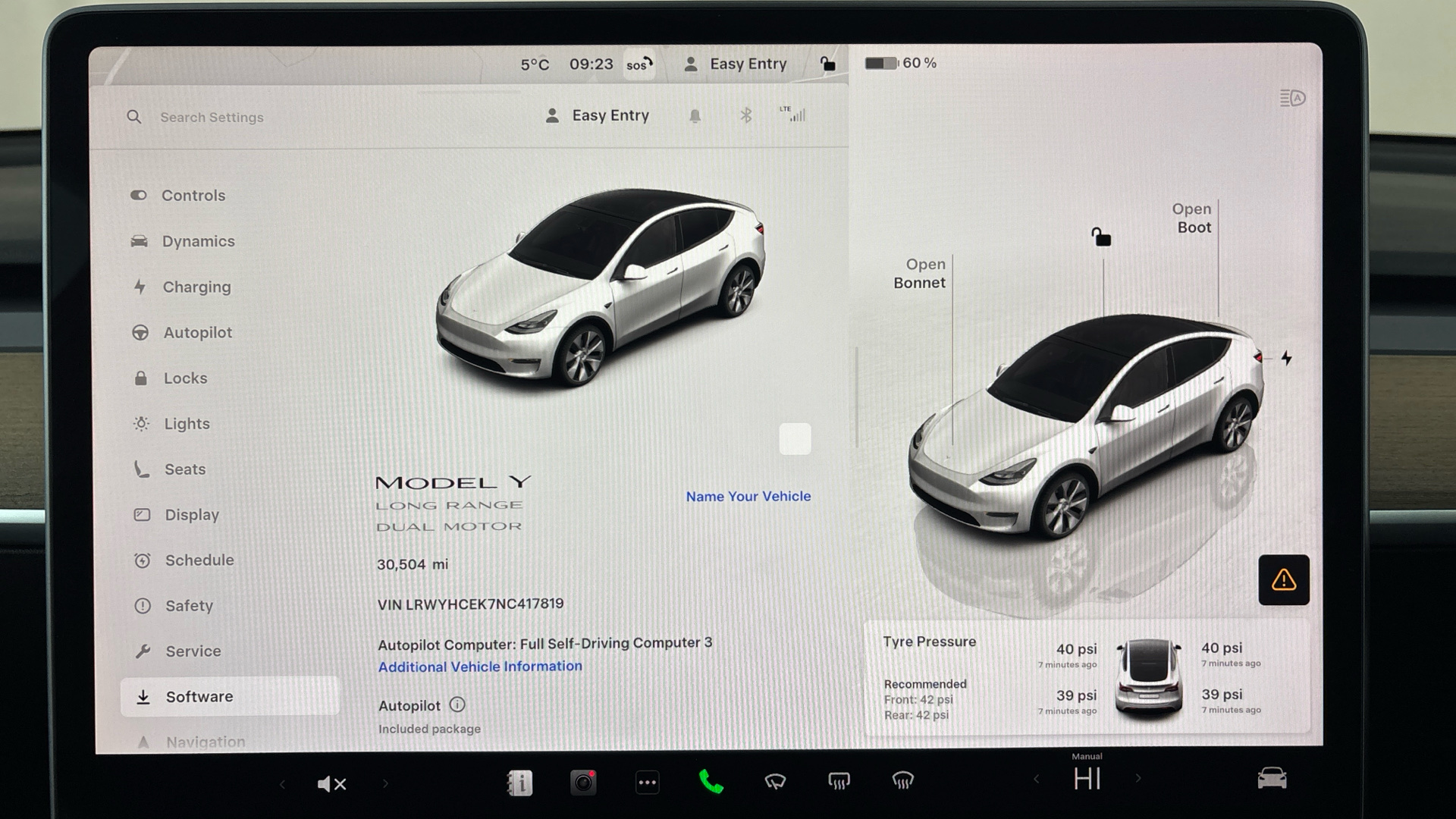
Task: Open the Additional Vehicle Information link
Action: point(480,667)
